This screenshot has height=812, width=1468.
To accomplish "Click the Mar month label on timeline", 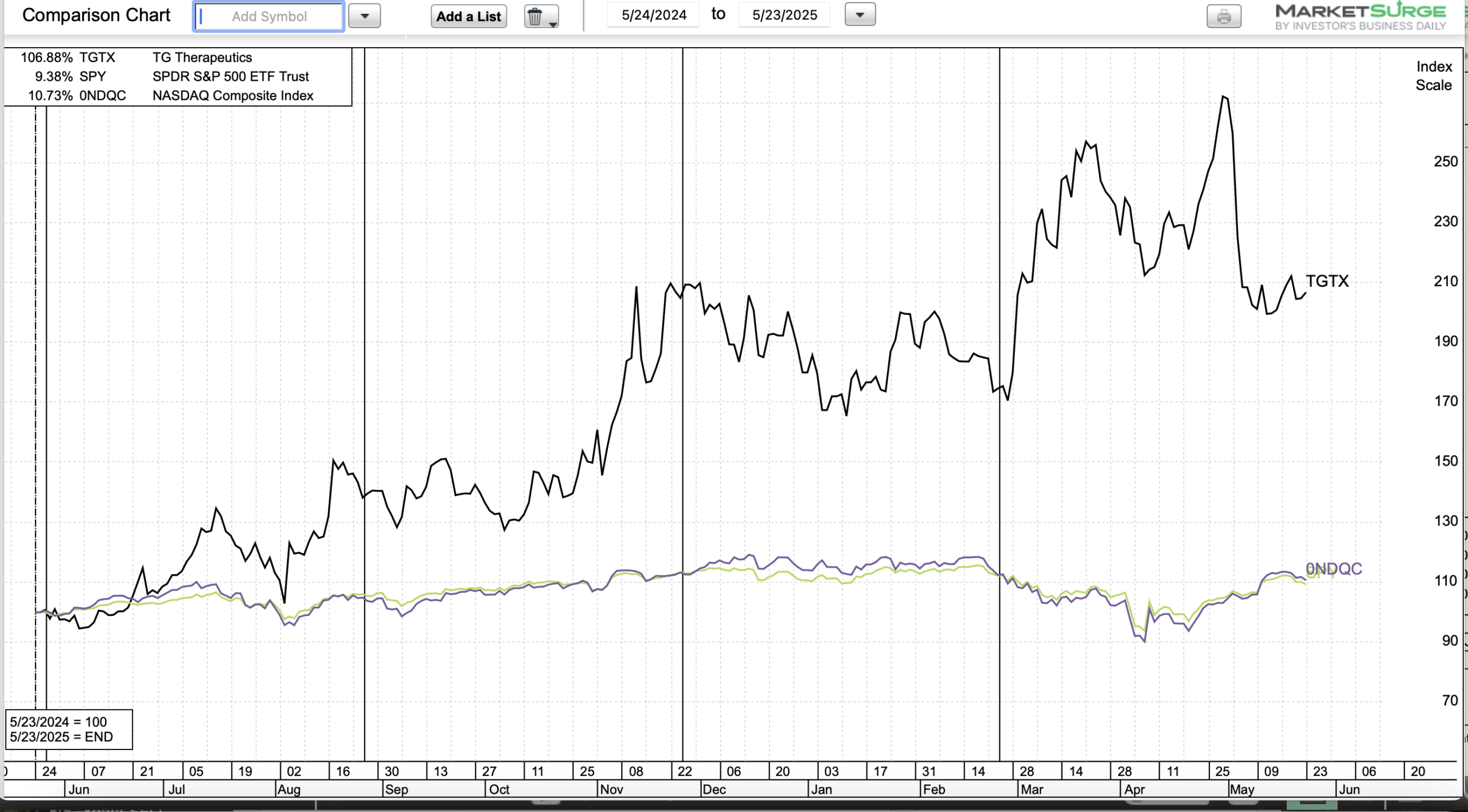I will [1032, 790].
